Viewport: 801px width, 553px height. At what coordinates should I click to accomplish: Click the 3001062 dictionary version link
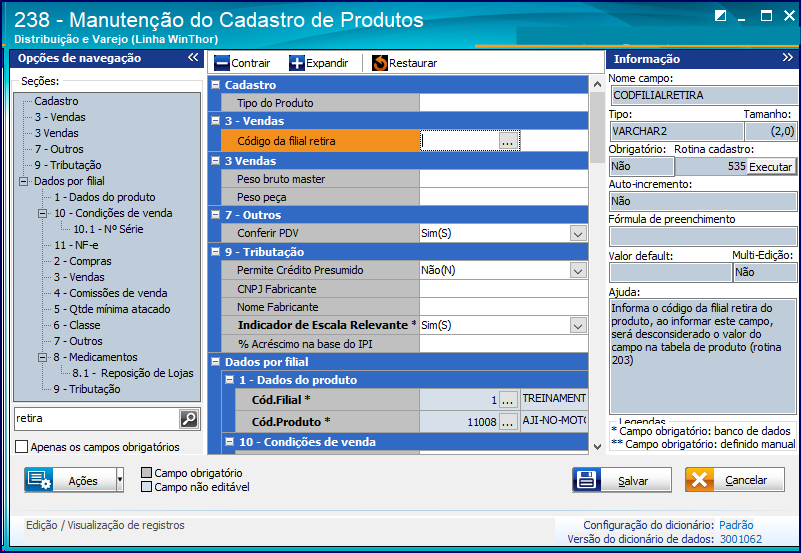(741, 539)
